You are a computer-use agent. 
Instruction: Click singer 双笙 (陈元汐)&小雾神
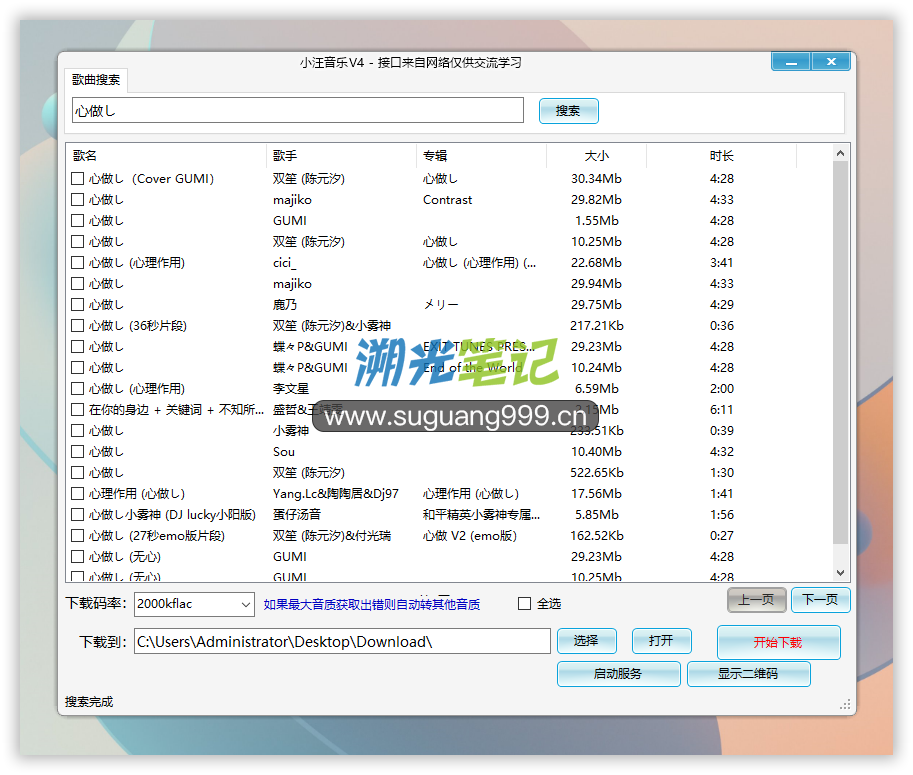coord(332,325)
